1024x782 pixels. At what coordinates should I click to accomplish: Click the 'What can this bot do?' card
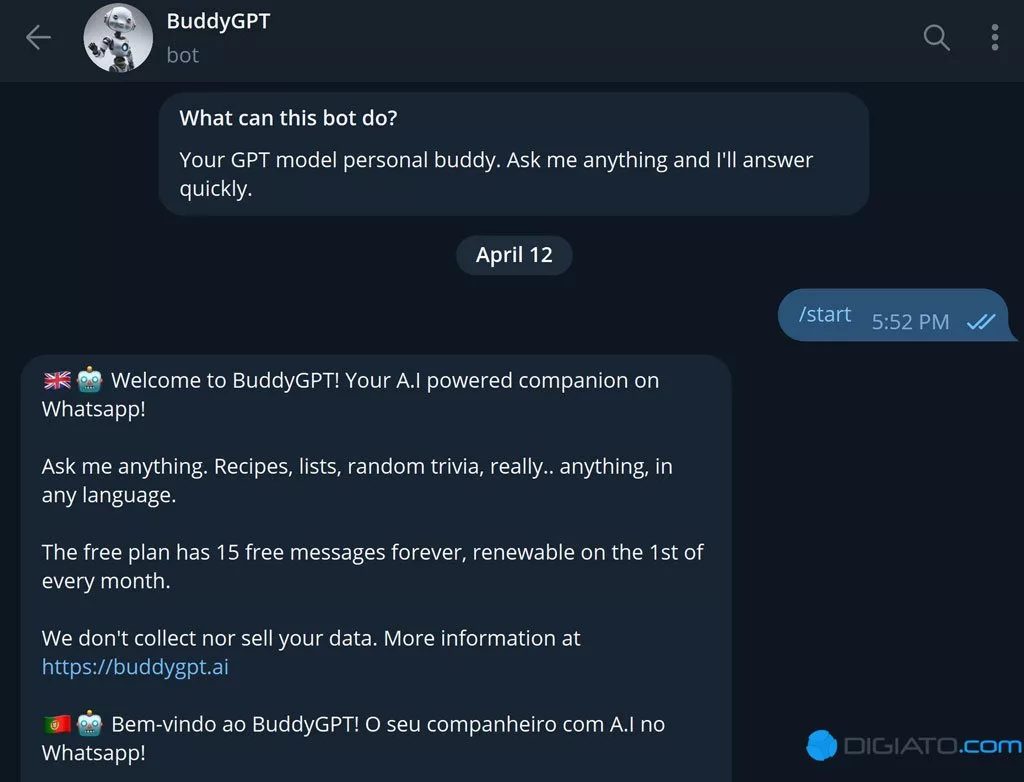(x=513, y=154)
